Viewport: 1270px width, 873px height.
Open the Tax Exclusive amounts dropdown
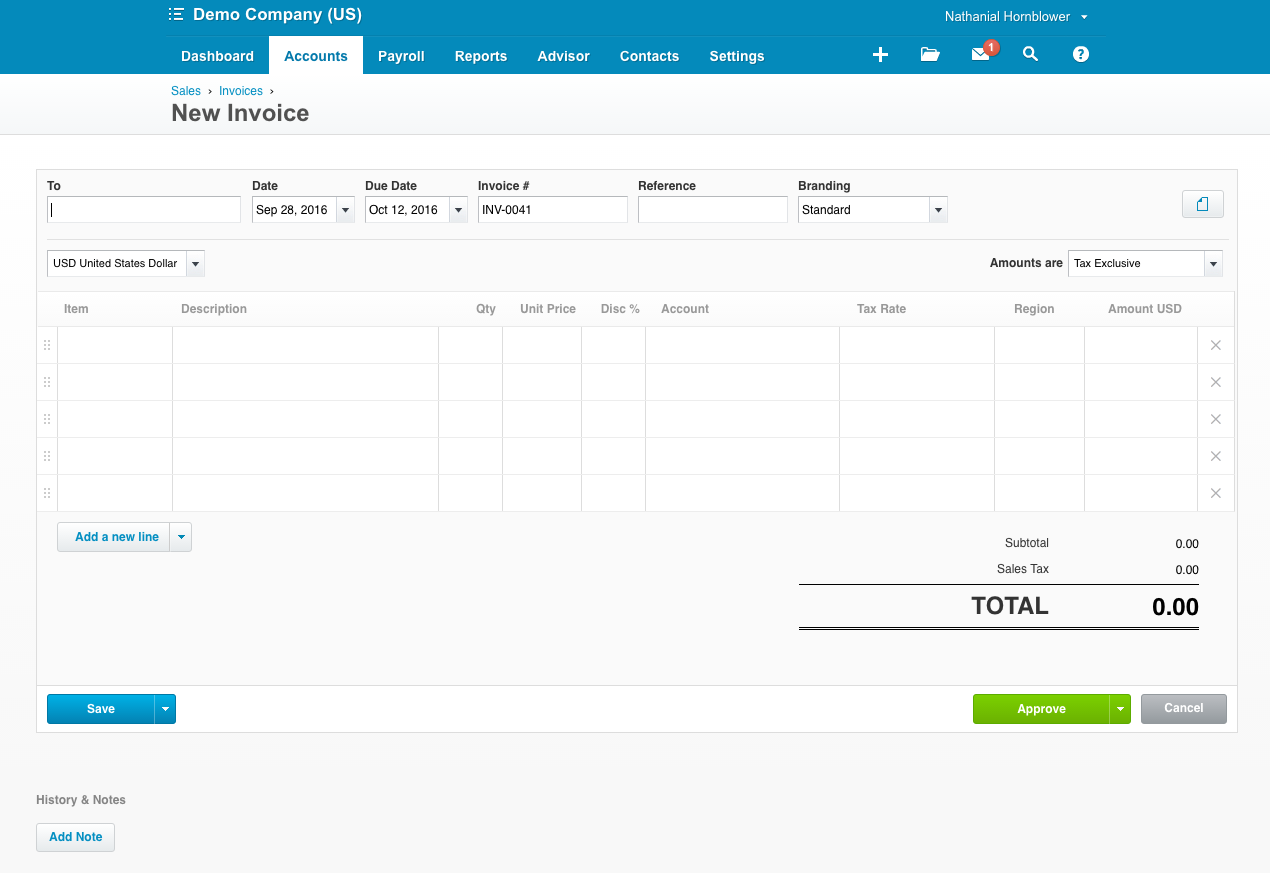pos(1212,263)
